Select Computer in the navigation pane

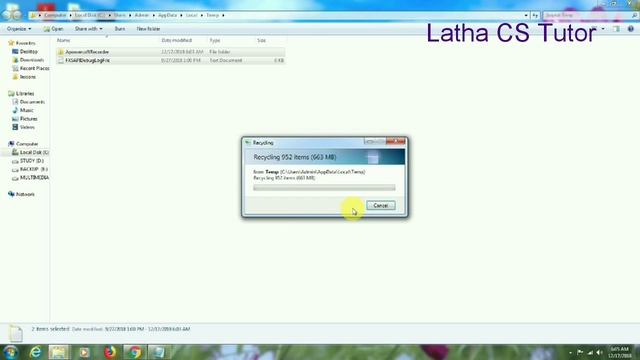pos(27,144)
